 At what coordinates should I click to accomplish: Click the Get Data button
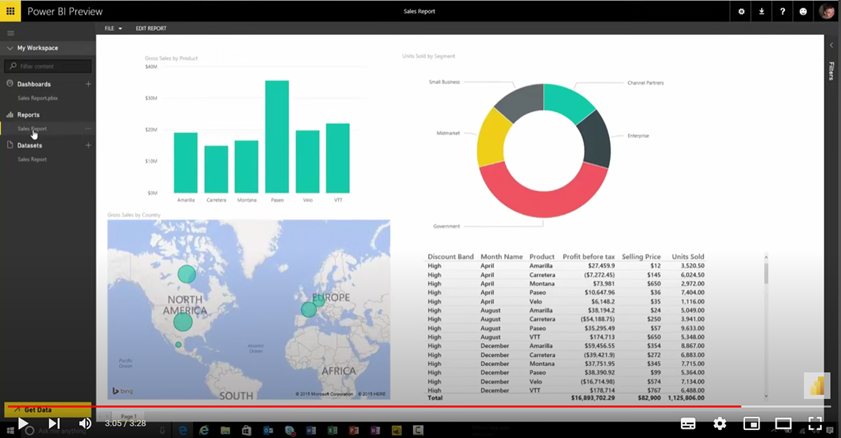coord(38,410)
